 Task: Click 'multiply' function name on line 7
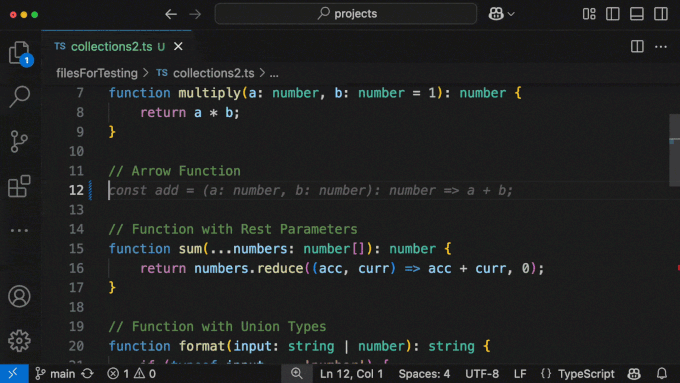pyautogui.click(x=210, y=93)
